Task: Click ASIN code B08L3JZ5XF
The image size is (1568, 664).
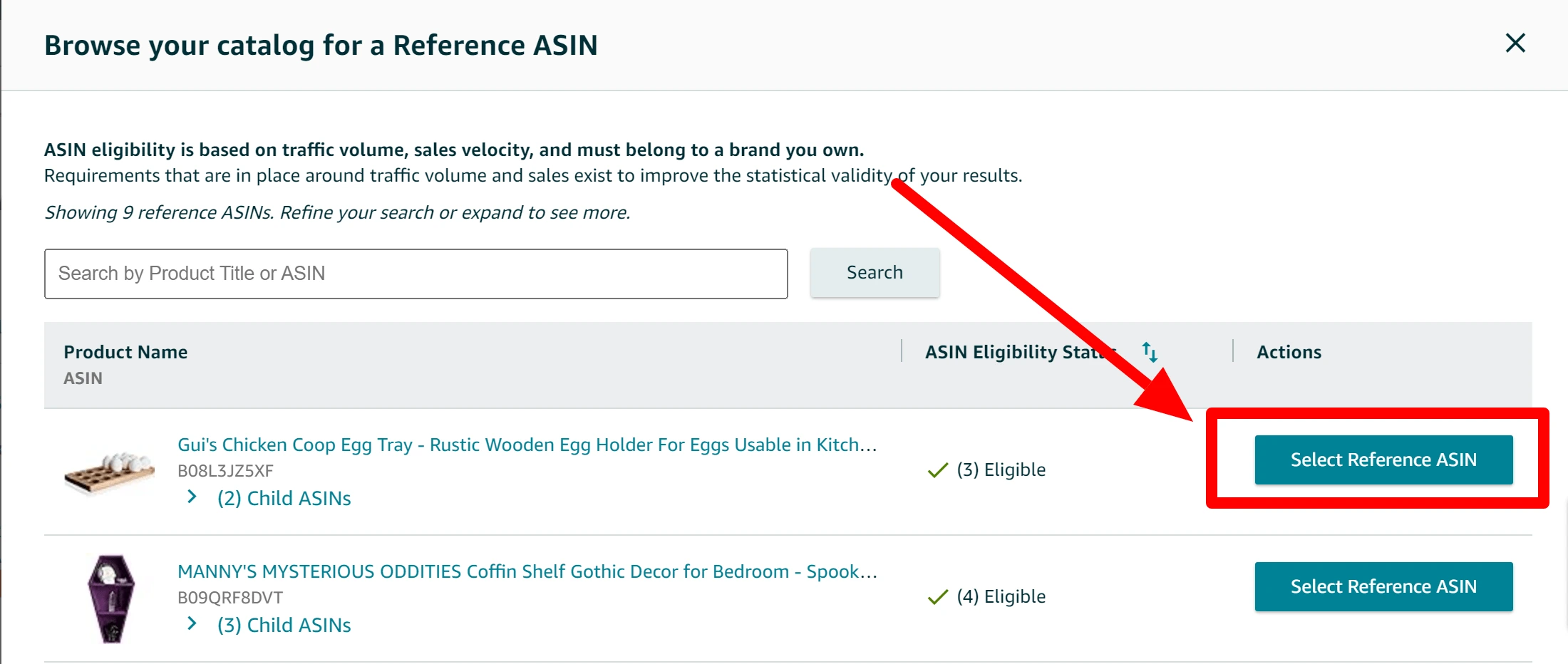Action: (x=225, y=471)
